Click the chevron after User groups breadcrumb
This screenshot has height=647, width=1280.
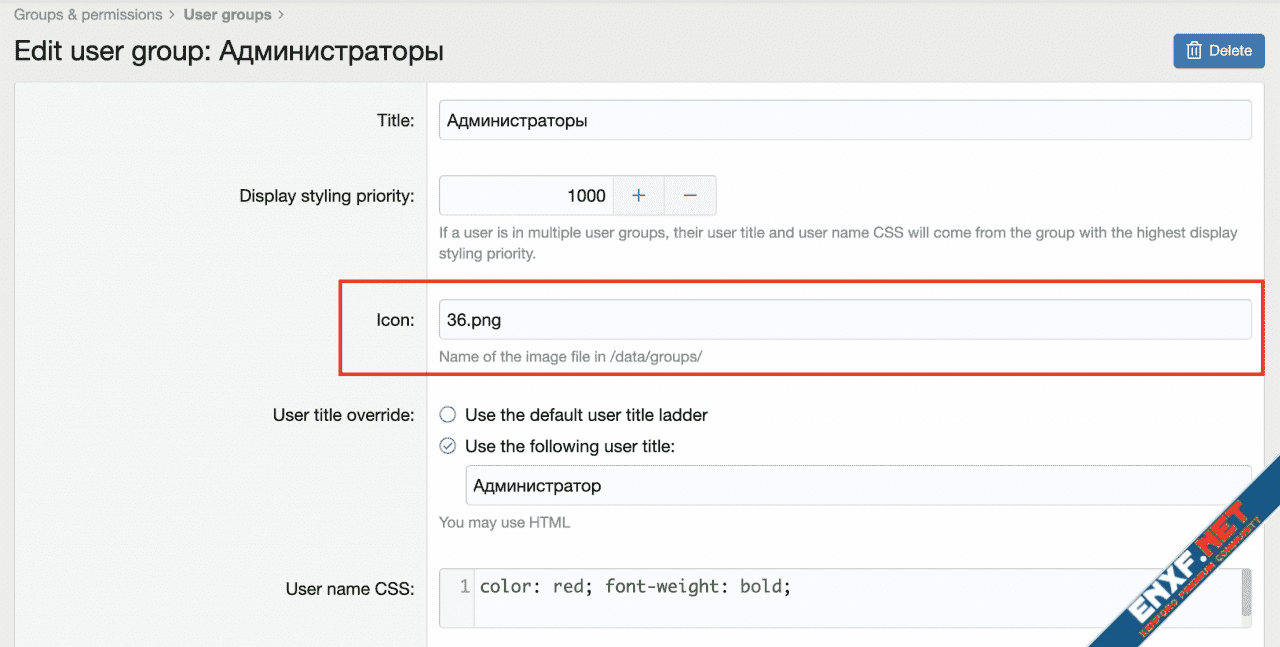[281, 15]
